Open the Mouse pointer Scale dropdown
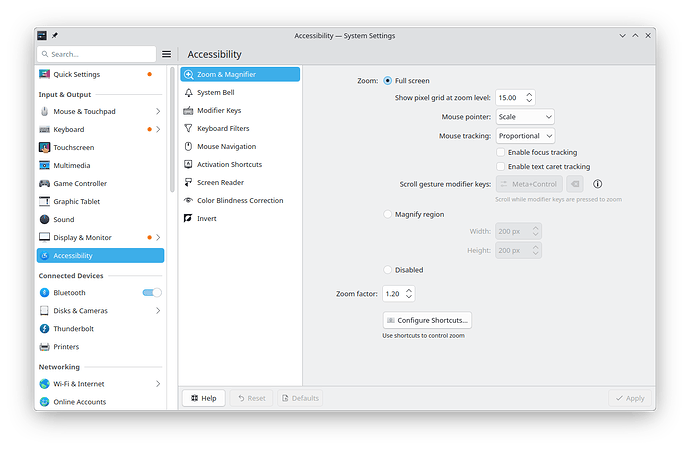Viewport: 690px width, 451px height. point(525,116)
